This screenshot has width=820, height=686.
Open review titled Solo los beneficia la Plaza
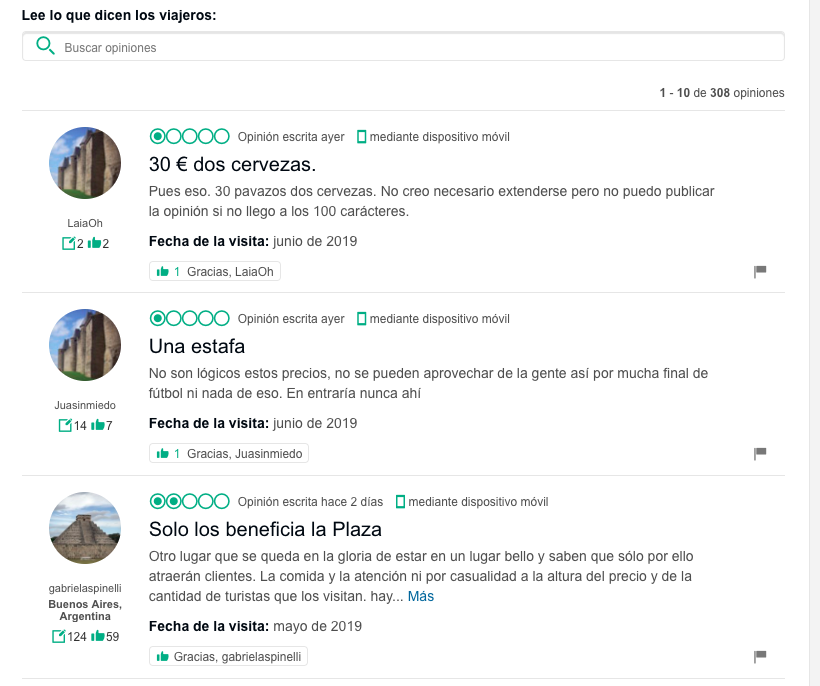click(x=265, y=529)
